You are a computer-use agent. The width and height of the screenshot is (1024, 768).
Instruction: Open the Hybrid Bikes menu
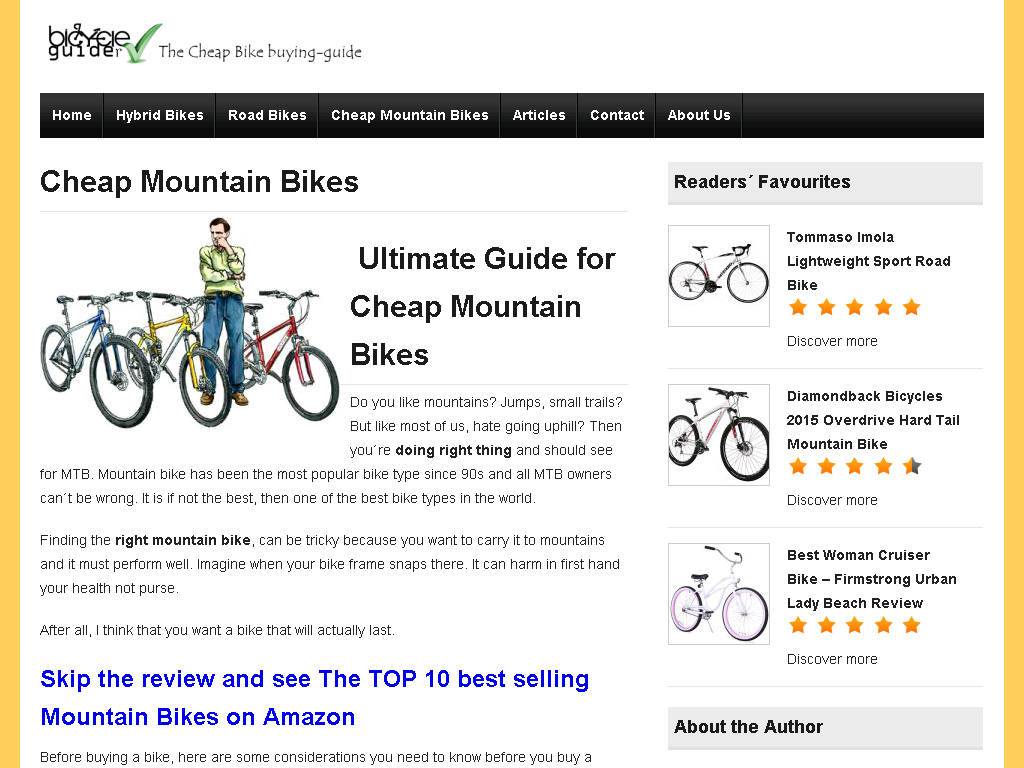pos(160,116)
